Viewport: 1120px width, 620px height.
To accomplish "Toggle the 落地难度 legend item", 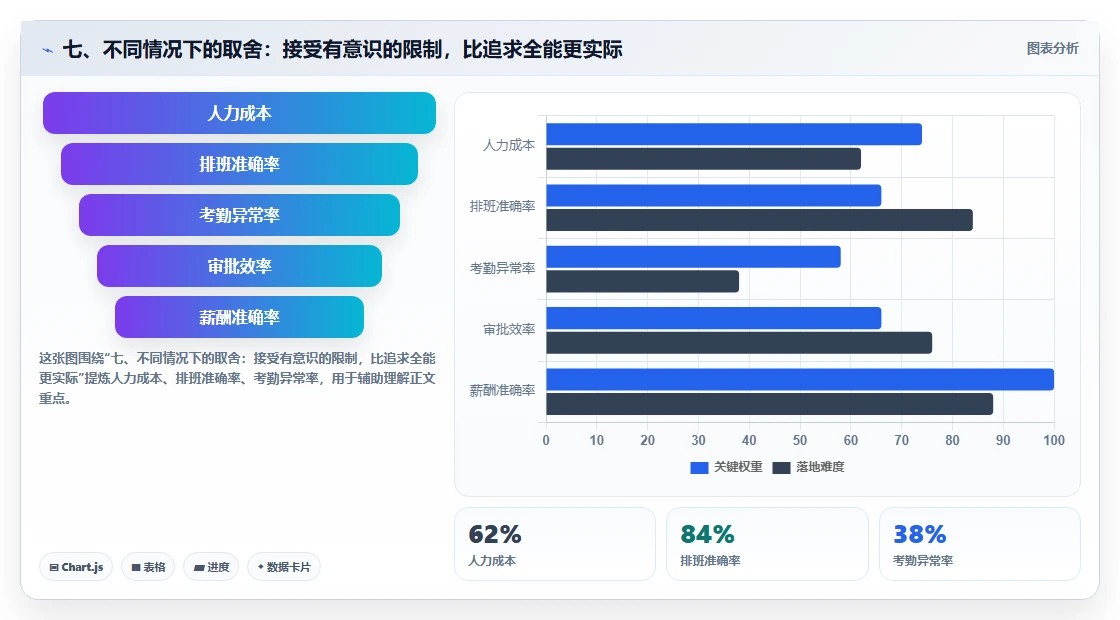I will pos(809,467).
